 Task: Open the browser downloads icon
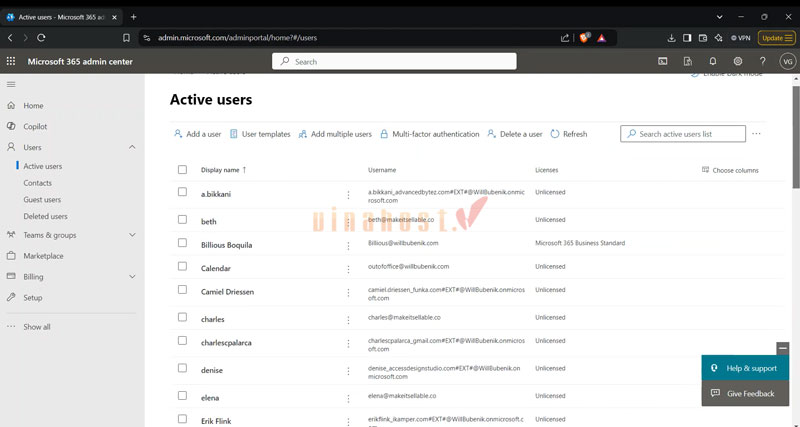[x=671, y=38]
